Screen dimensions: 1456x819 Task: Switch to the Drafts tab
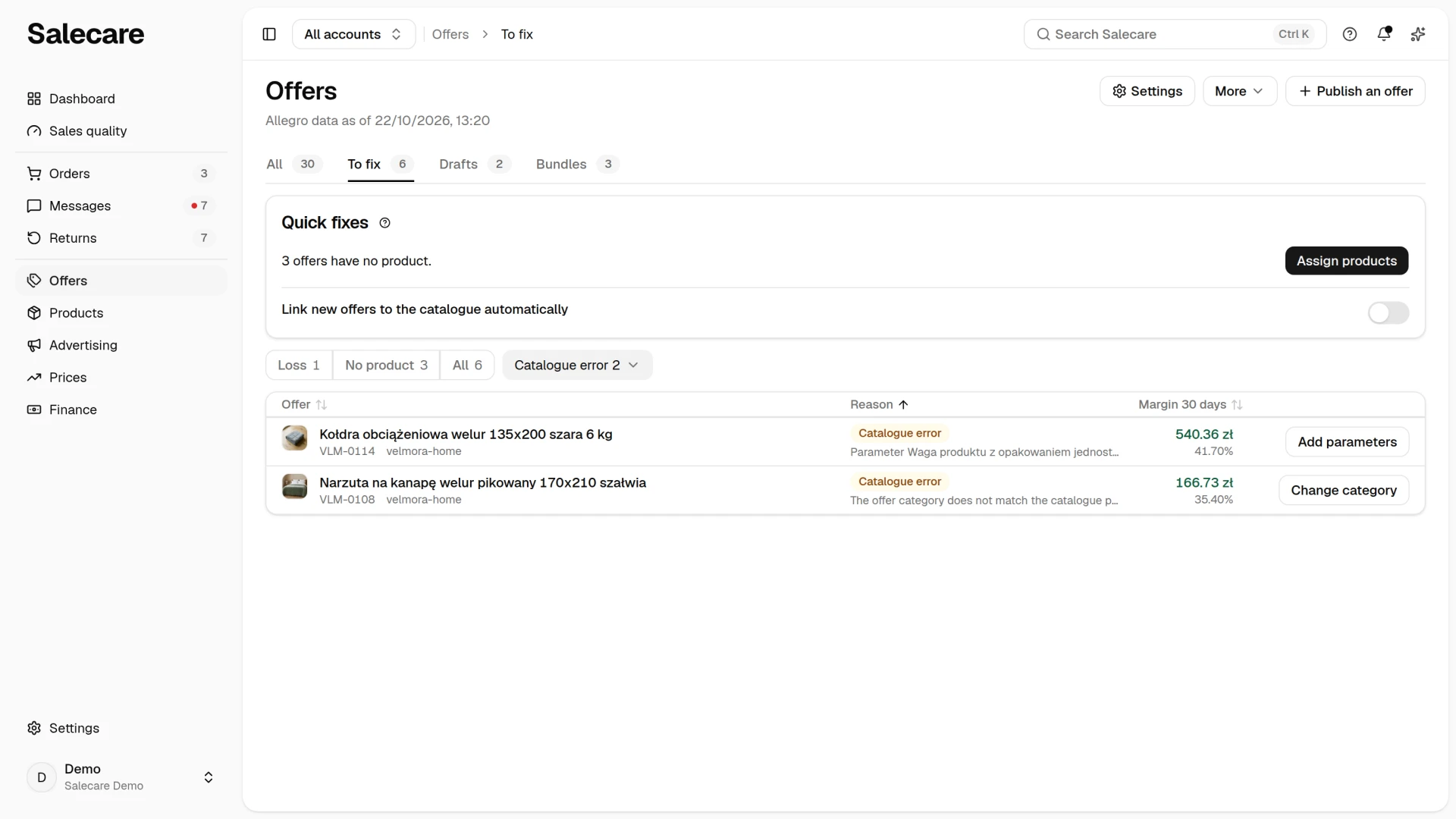pyautogui.click(x=475, y=164)
